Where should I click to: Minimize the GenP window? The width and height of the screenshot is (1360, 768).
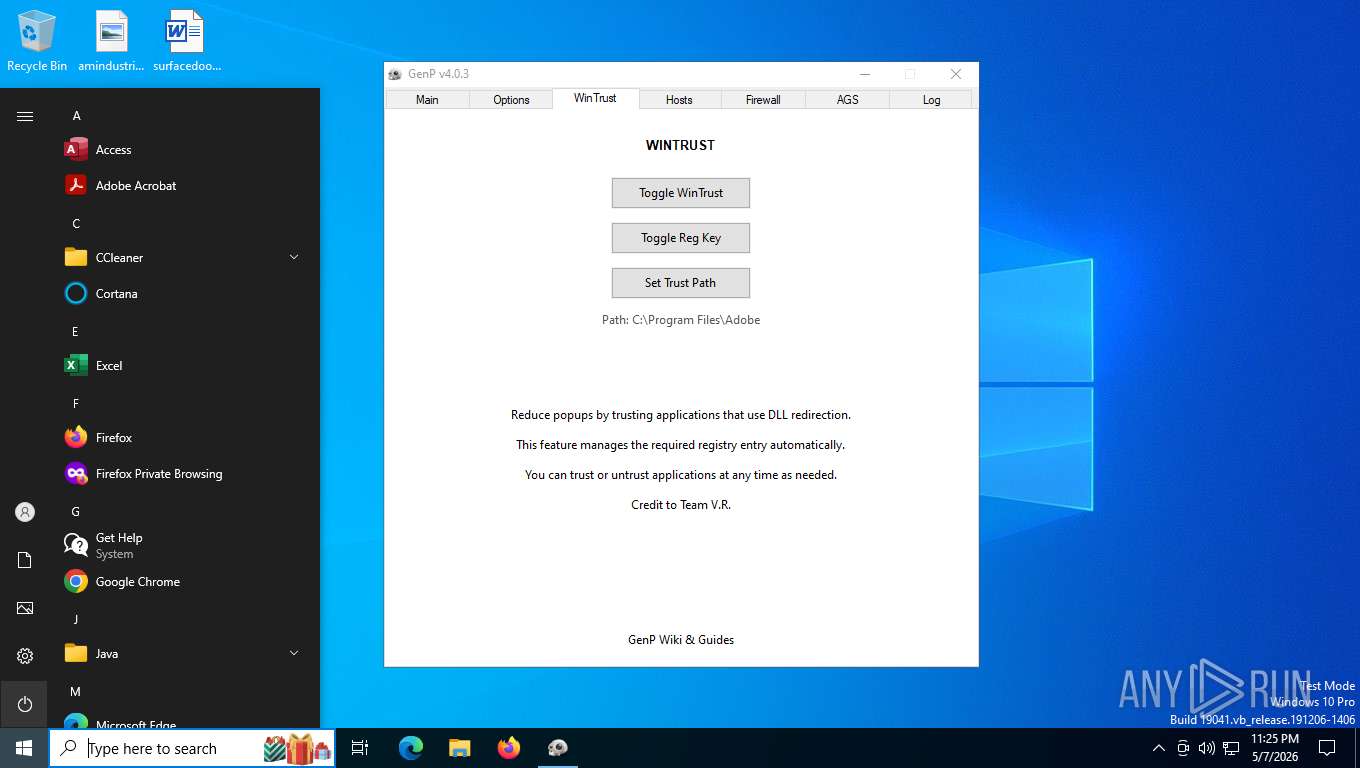point(864,74)
